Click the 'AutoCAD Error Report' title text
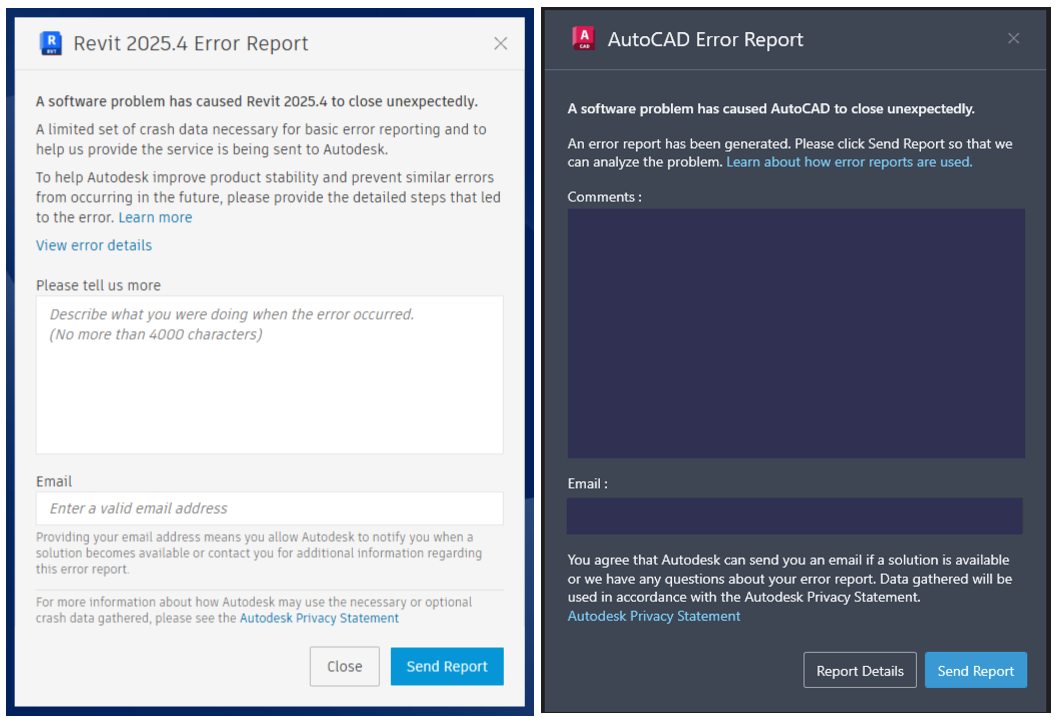The image size is (1057, 720). pos(705,40)
